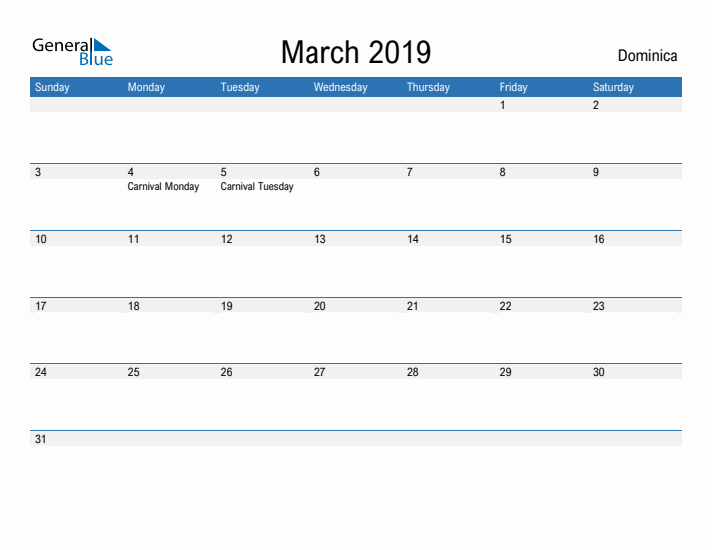
Task: Select date 16 in the Saturday column
Action: [598, 239]
